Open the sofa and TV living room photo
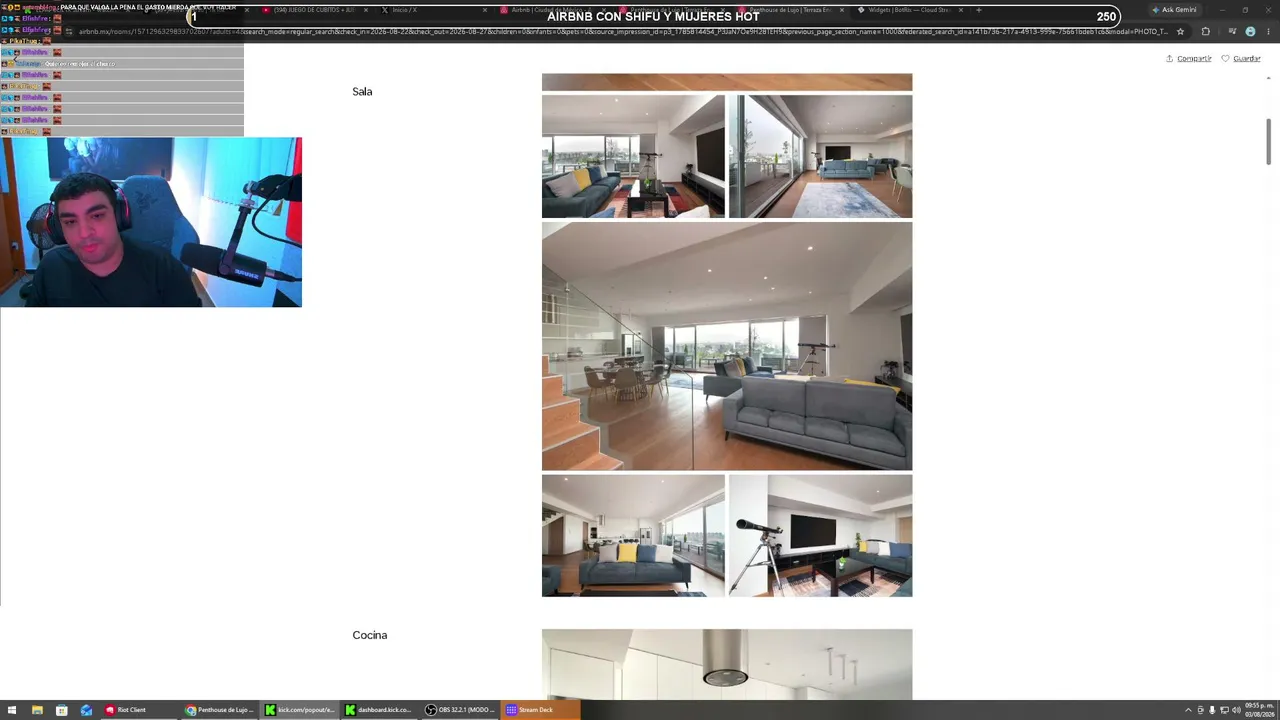This screenshot has width=1280, height=720. coord(633,156)
